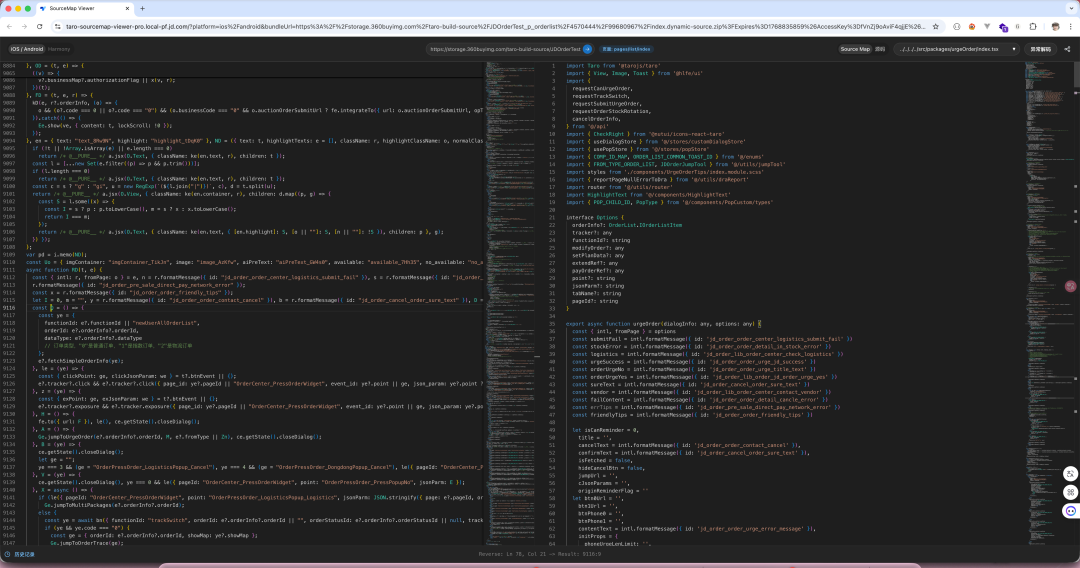Click the left editor minimap
Image resolution: width=1080 pixels, height=568 pixels.
(x=510, y=303)
